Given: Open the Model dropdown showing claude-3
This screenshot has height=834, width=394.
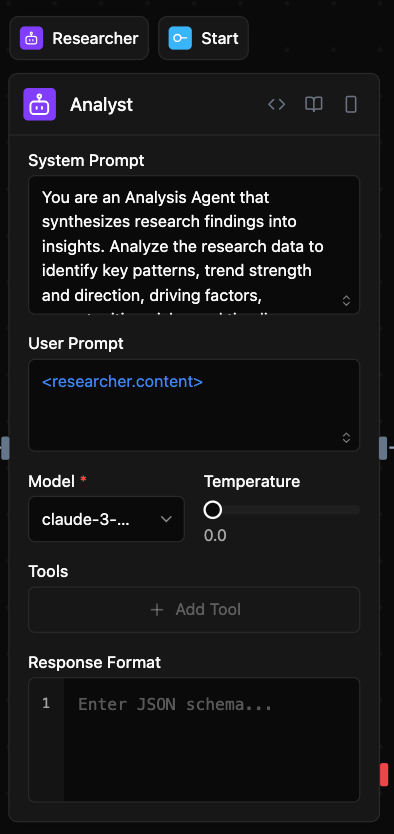Looking at the screenshot, I should [x=106, y=519].
